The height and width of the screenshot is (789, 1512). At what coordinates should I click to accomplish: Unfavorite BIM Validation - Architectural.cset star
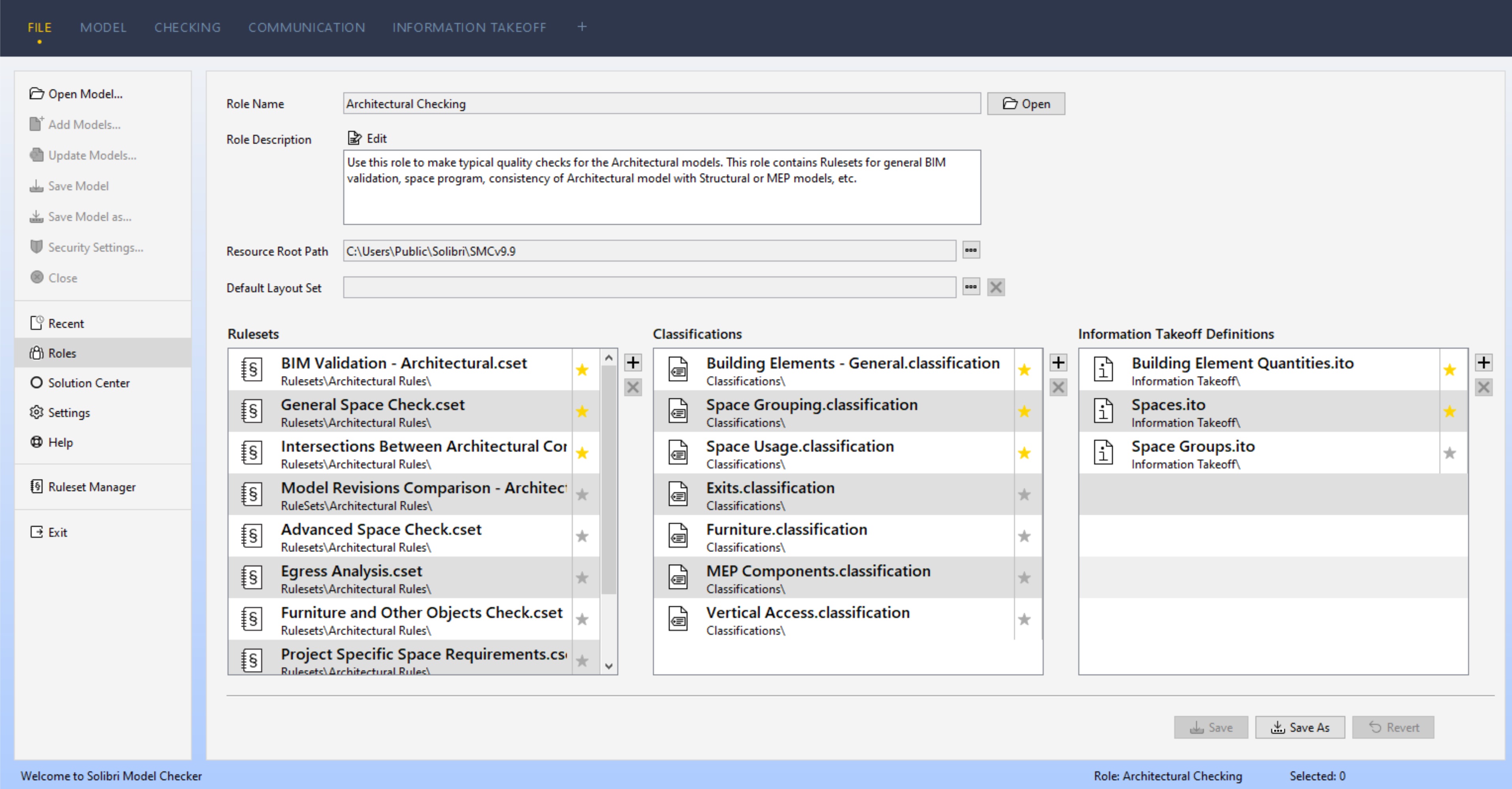point(582,370)
